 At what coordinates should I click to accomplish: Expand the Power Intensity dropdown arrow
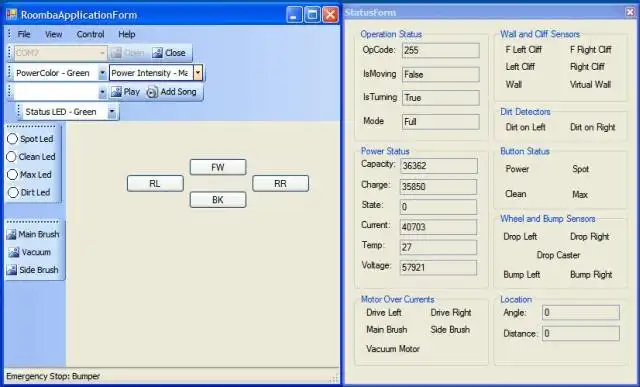tap(198, 73)
